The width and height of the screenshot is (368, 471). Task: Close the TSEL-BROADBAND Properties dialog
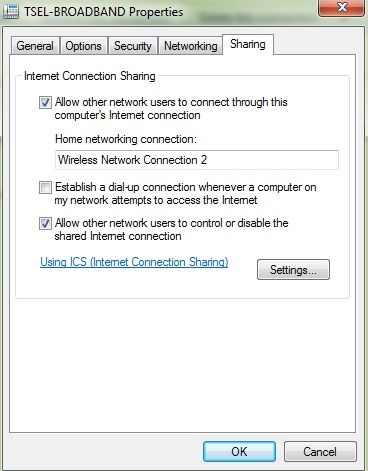tap(341, 7)
